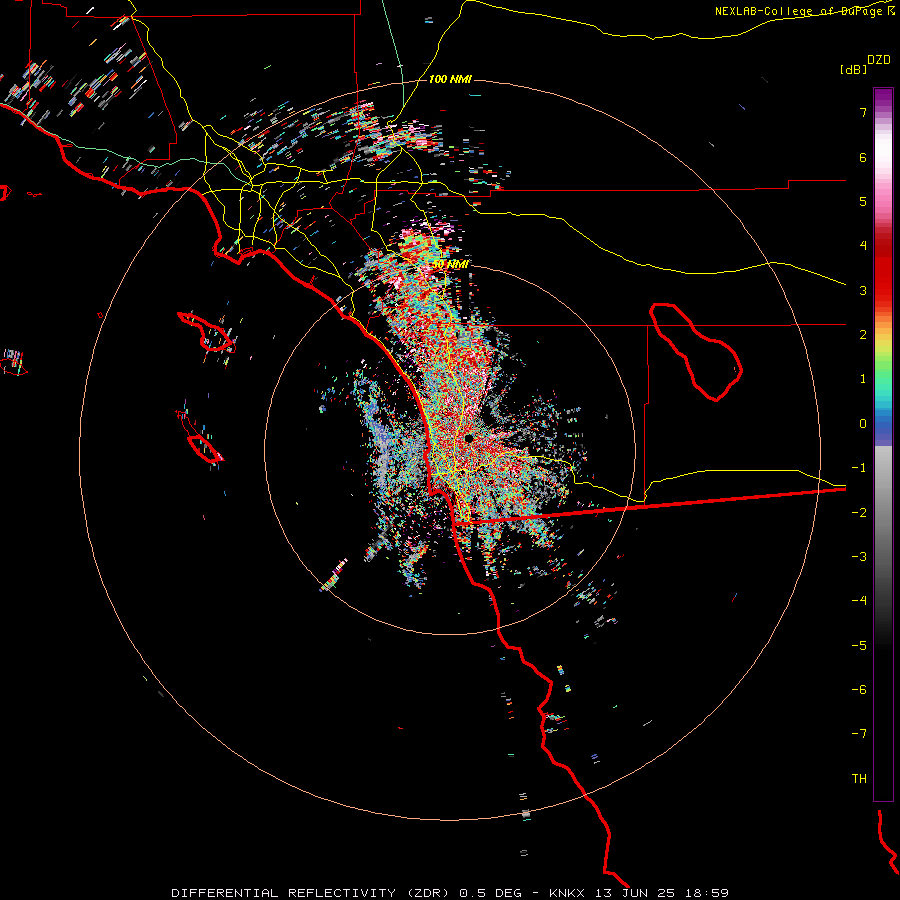Click the upper offshore island outline
900x900 pixels.
click(x=207, y=332)
